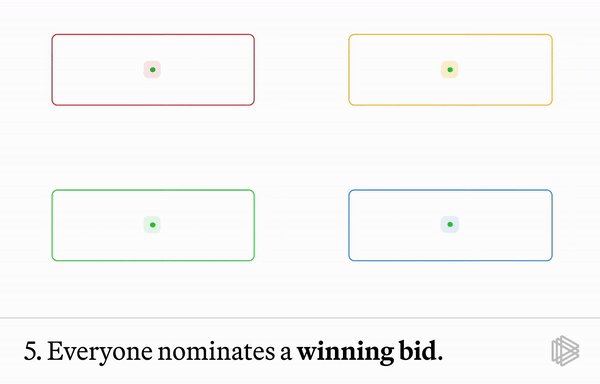This screenshot has width=600, height=384.
Task: Click the layered triangle logo icon
Action: (x=565, y=350)
